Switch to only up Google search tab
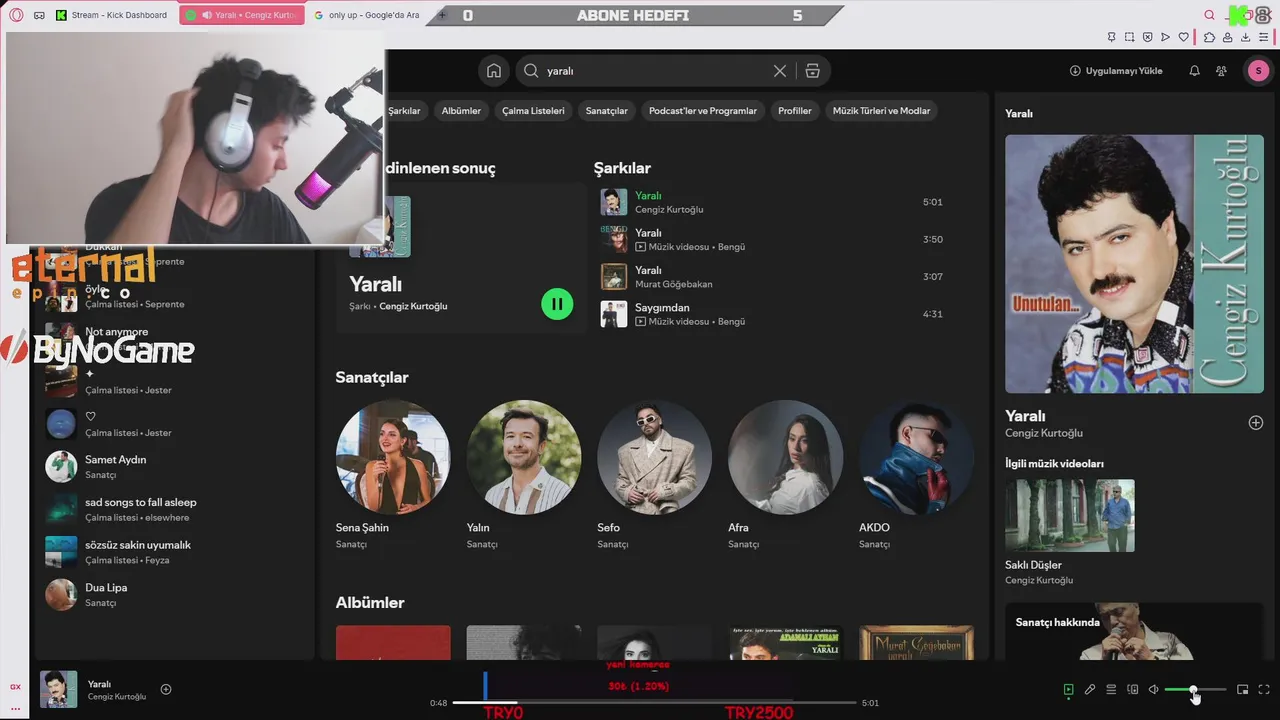 pos(366,15)
